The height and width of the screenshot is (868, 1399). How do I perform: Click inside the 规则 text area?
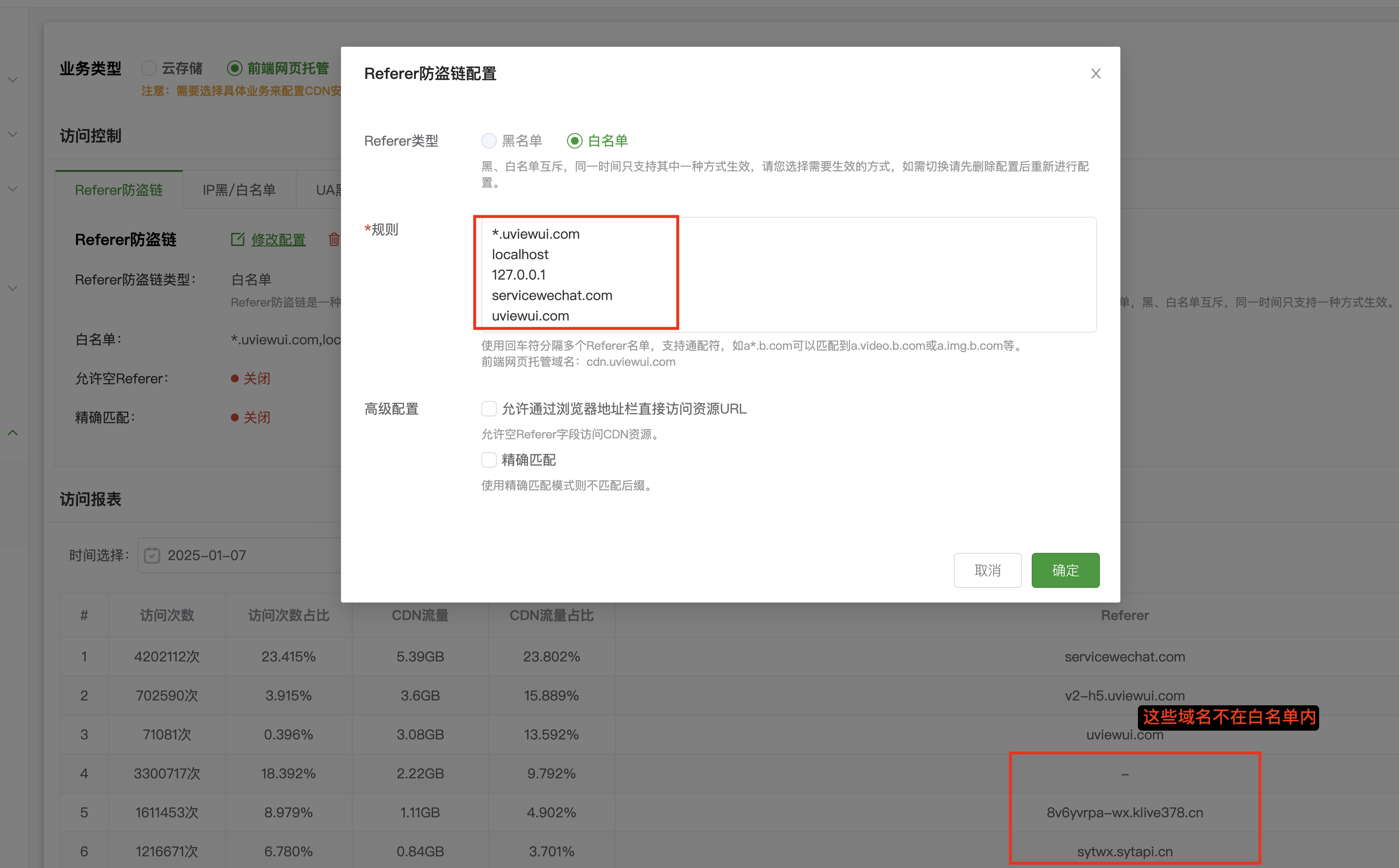788,274
